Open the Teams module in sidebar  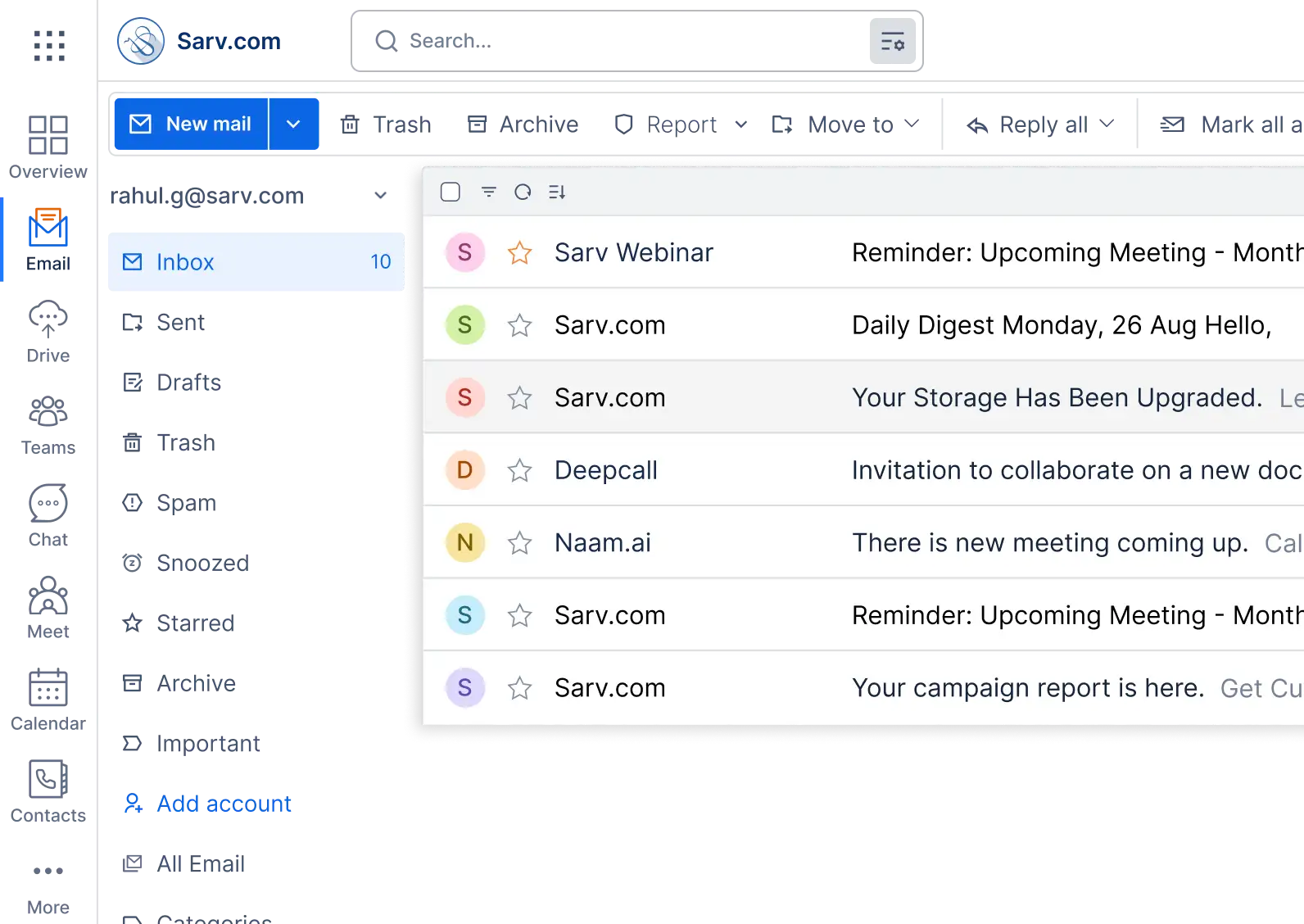[48, 424]
